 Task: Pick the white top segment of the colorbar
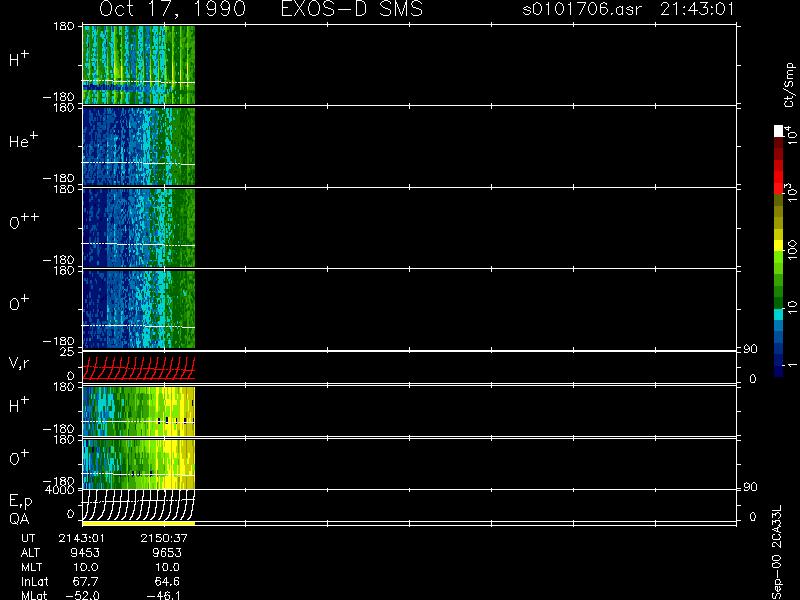779,131
